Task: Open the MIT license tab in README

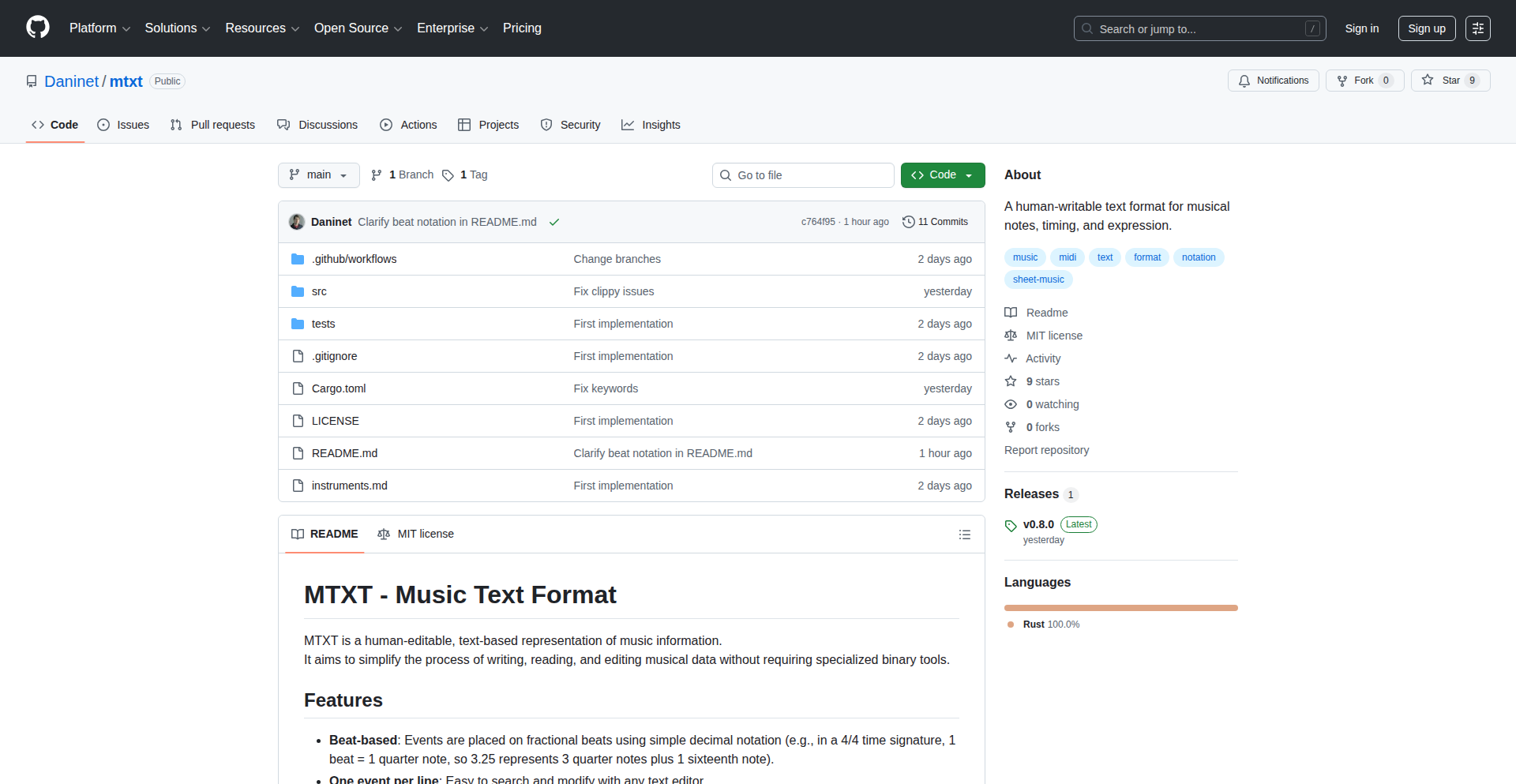Action: pos(416,535)
